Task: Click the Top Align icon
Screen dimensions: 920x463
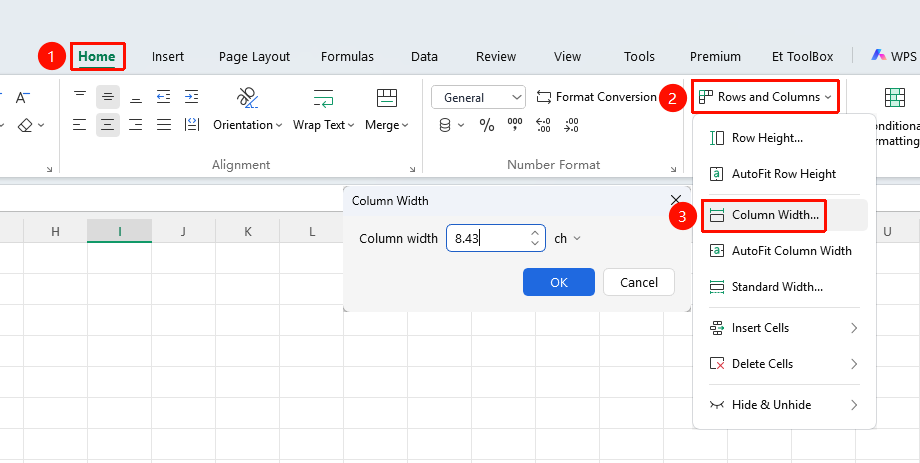Action: pyautogui.click(x=80, y=97)
